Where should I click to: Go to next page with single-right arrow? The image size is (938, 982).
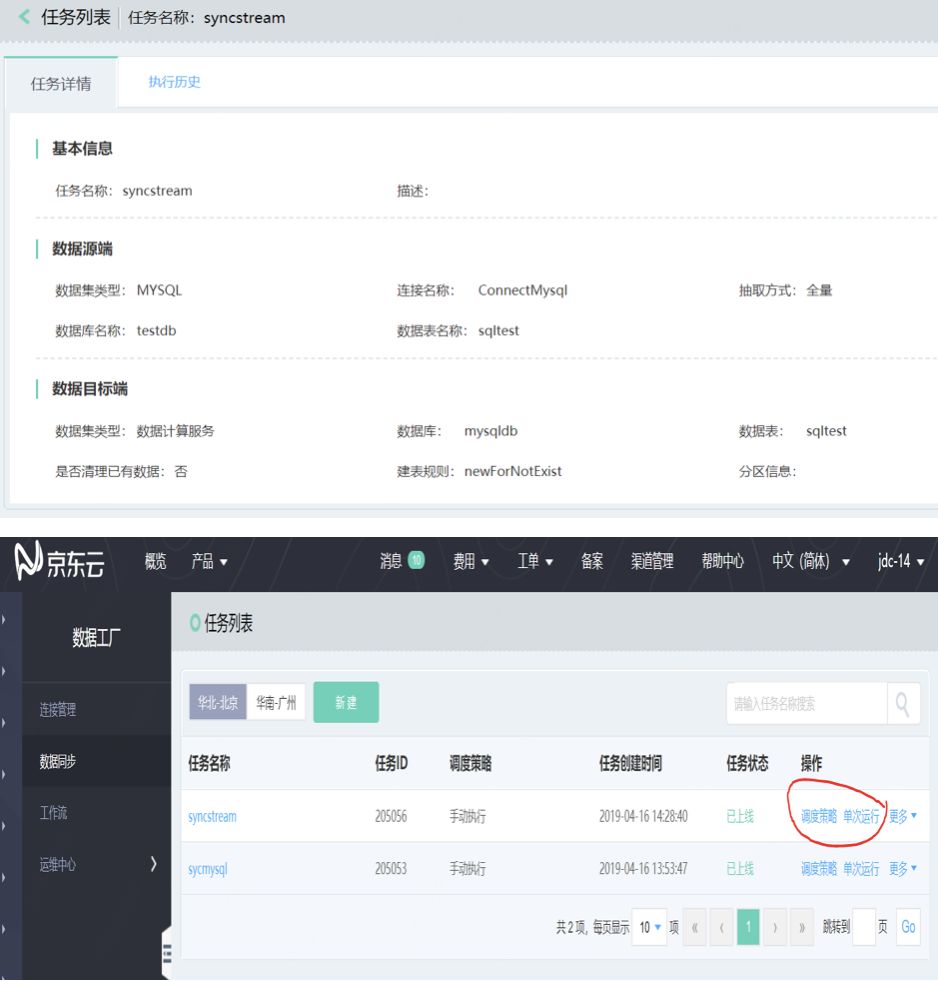tap(775, 927)
